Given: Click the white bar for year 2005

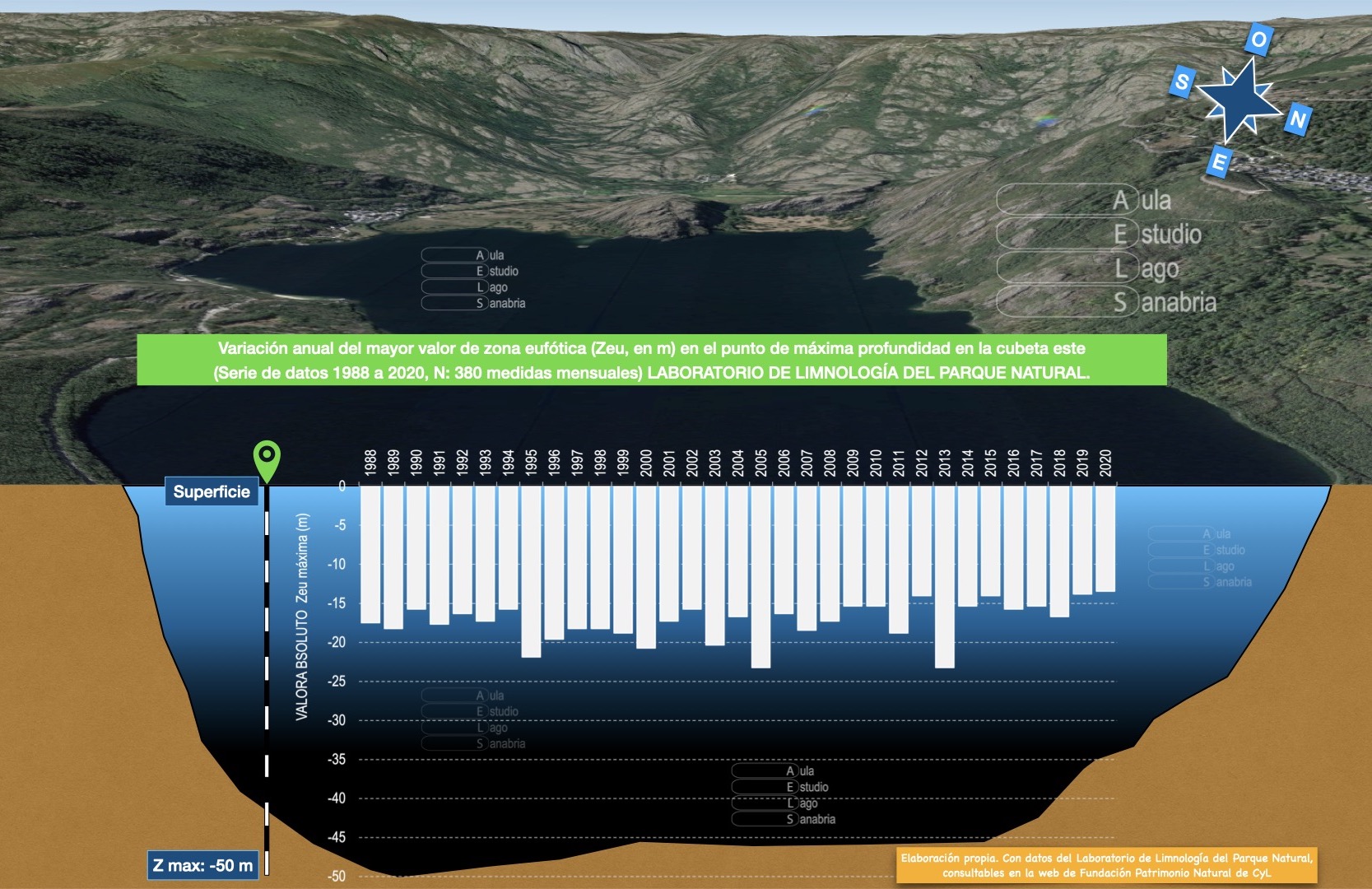Looking at the screenshot, I should (x=760, y=576).
